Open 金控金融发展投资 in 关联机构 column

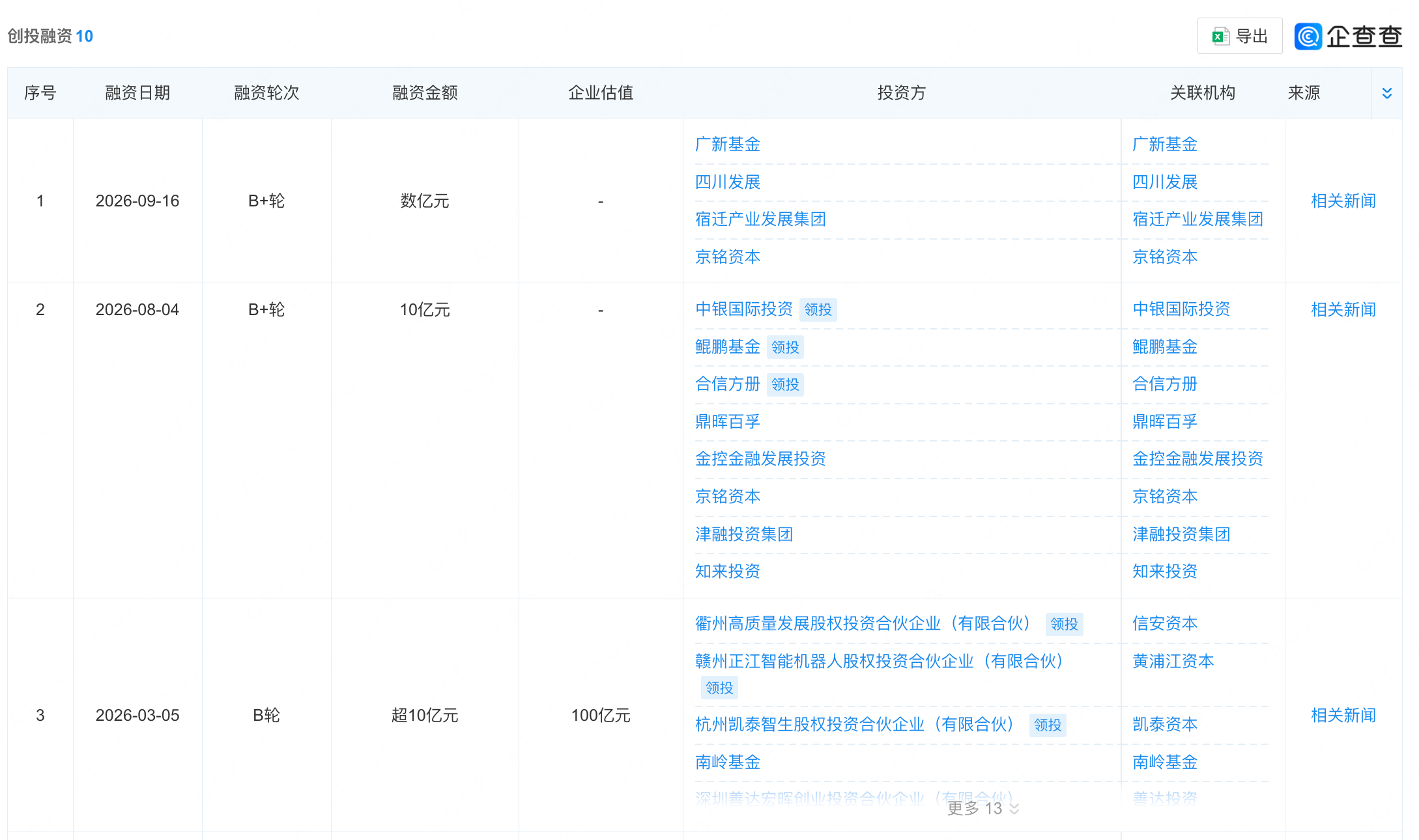(1197, 458)
